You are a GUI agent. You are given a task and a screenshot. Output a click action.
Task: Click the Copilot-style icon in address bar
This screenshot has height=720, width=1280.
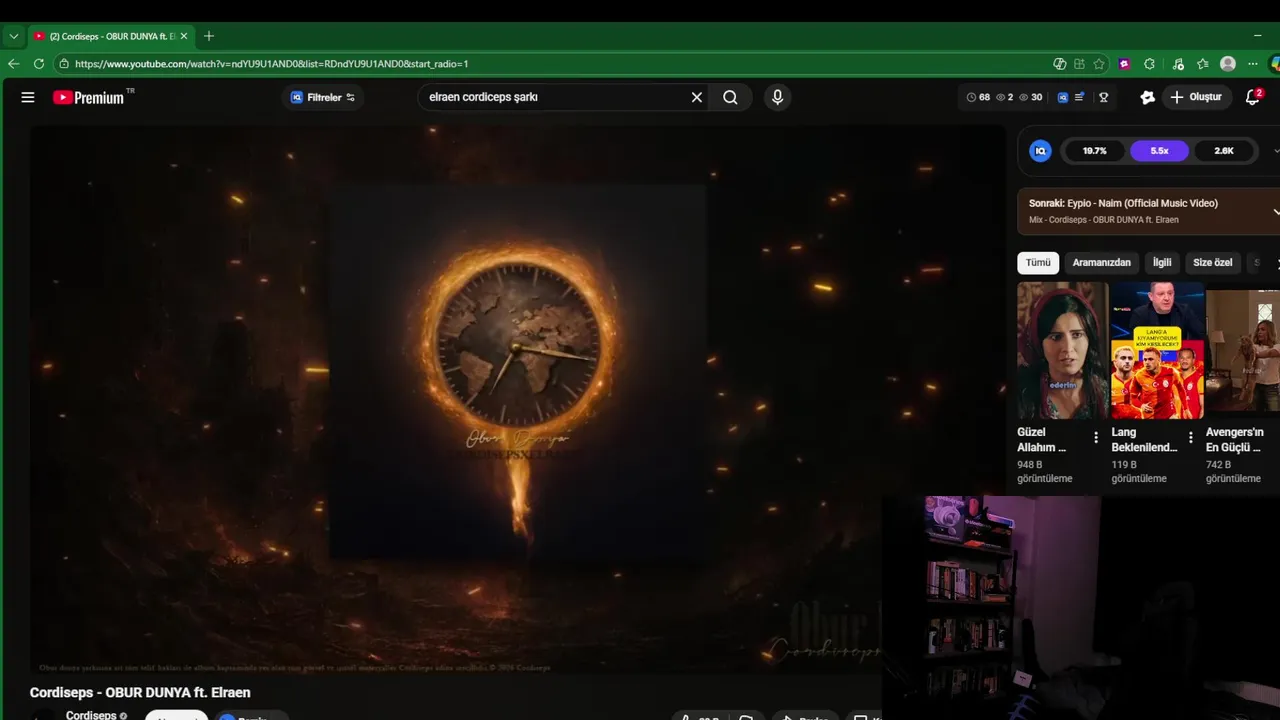point(1060,63)
